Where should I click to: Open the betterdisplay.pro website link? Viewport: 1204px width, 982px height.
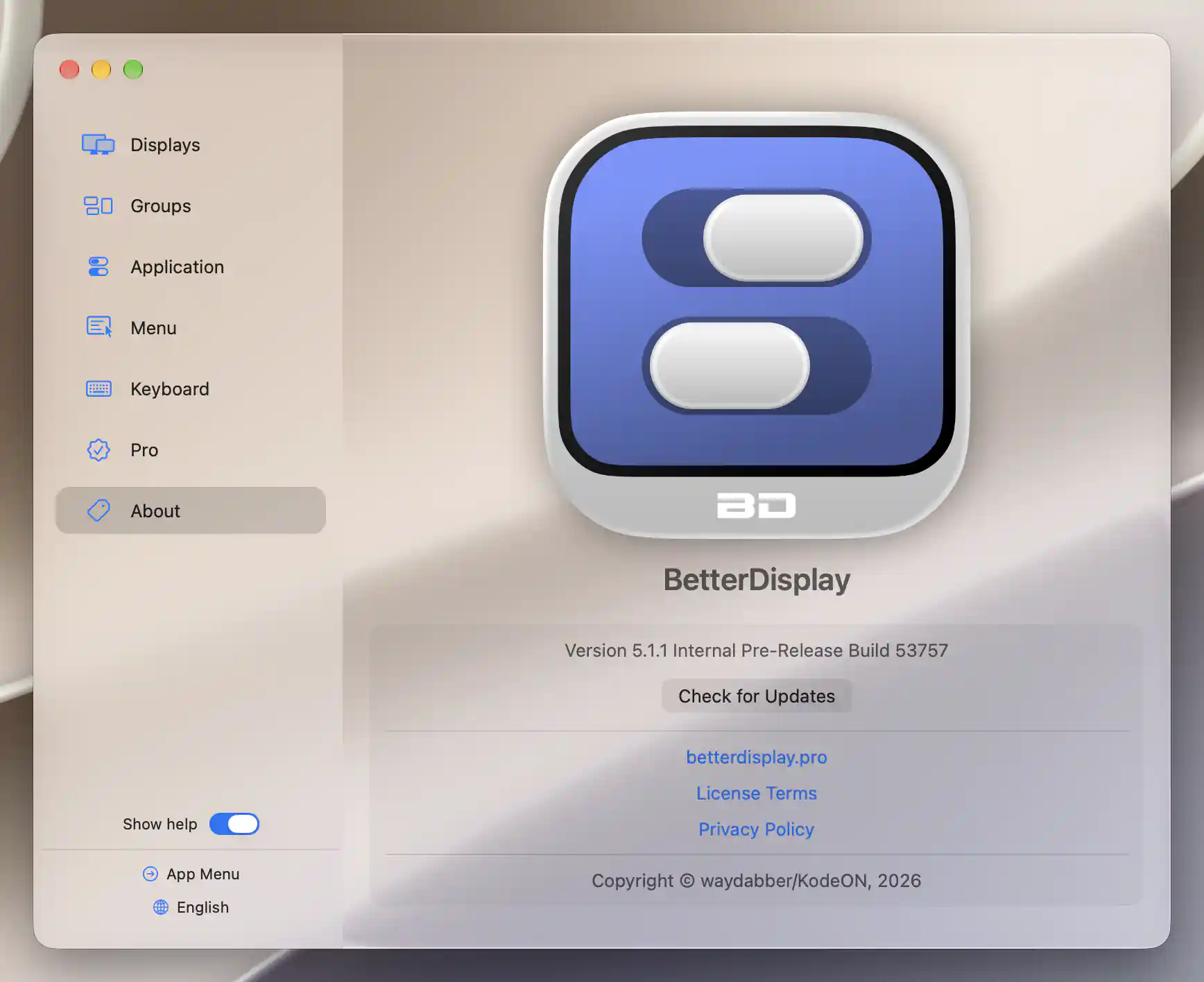click(x=756, y=757)
